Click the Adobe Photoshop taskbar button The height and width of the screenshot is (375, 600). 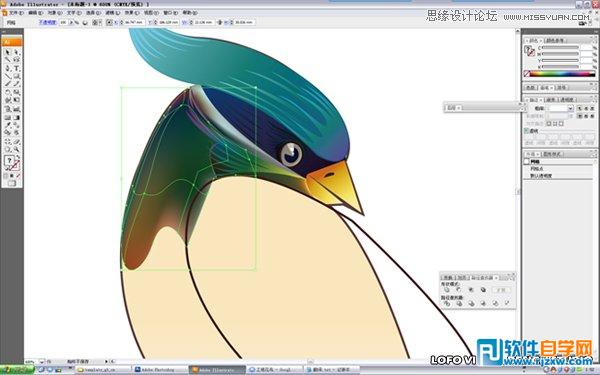tap(160, 370)
